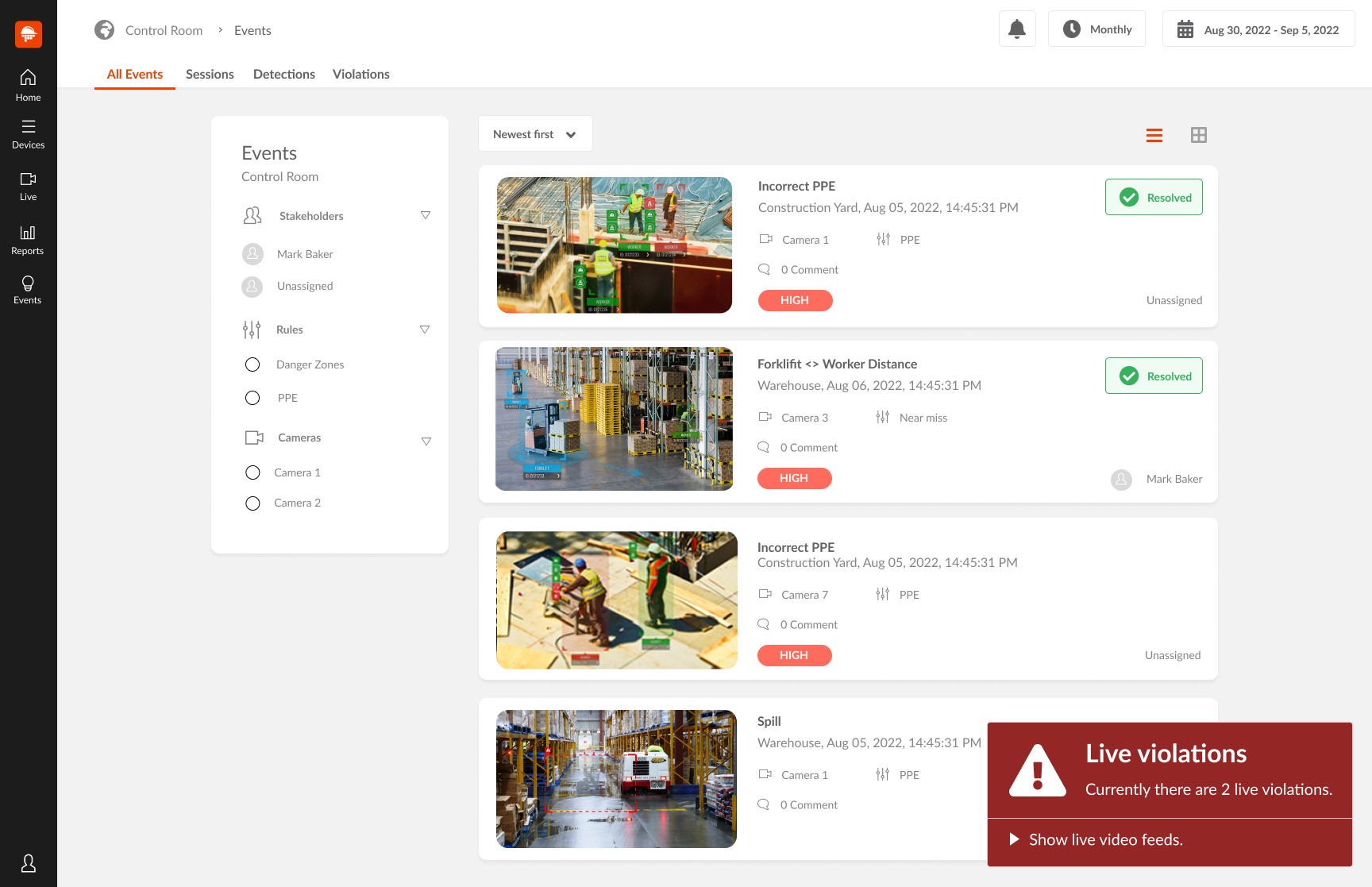
Task: Click the calendar icon in the date range
Action: [x=1185, y=29]
